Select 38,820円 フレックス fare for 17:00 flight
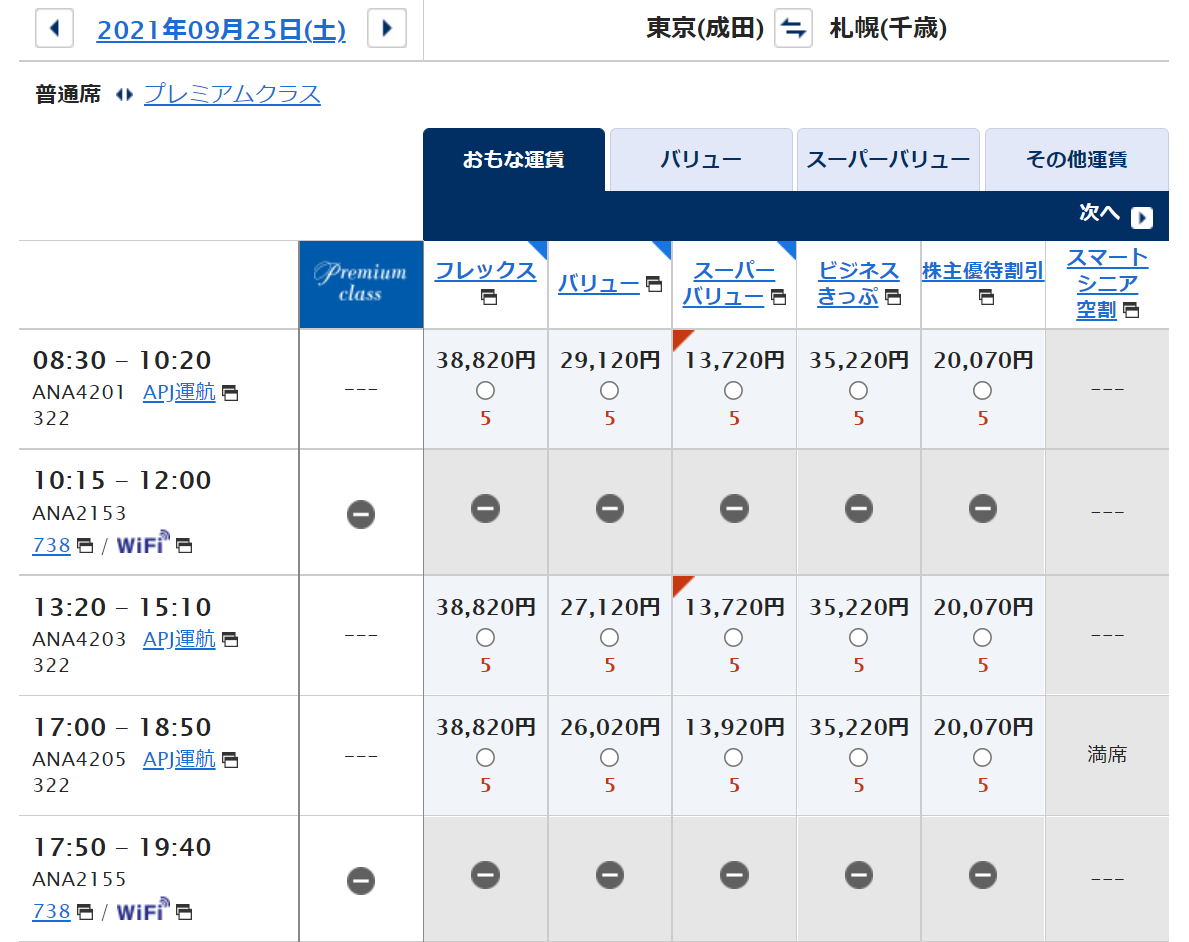The width and height of the screenshot is (1189, 942). click(485, 758)
